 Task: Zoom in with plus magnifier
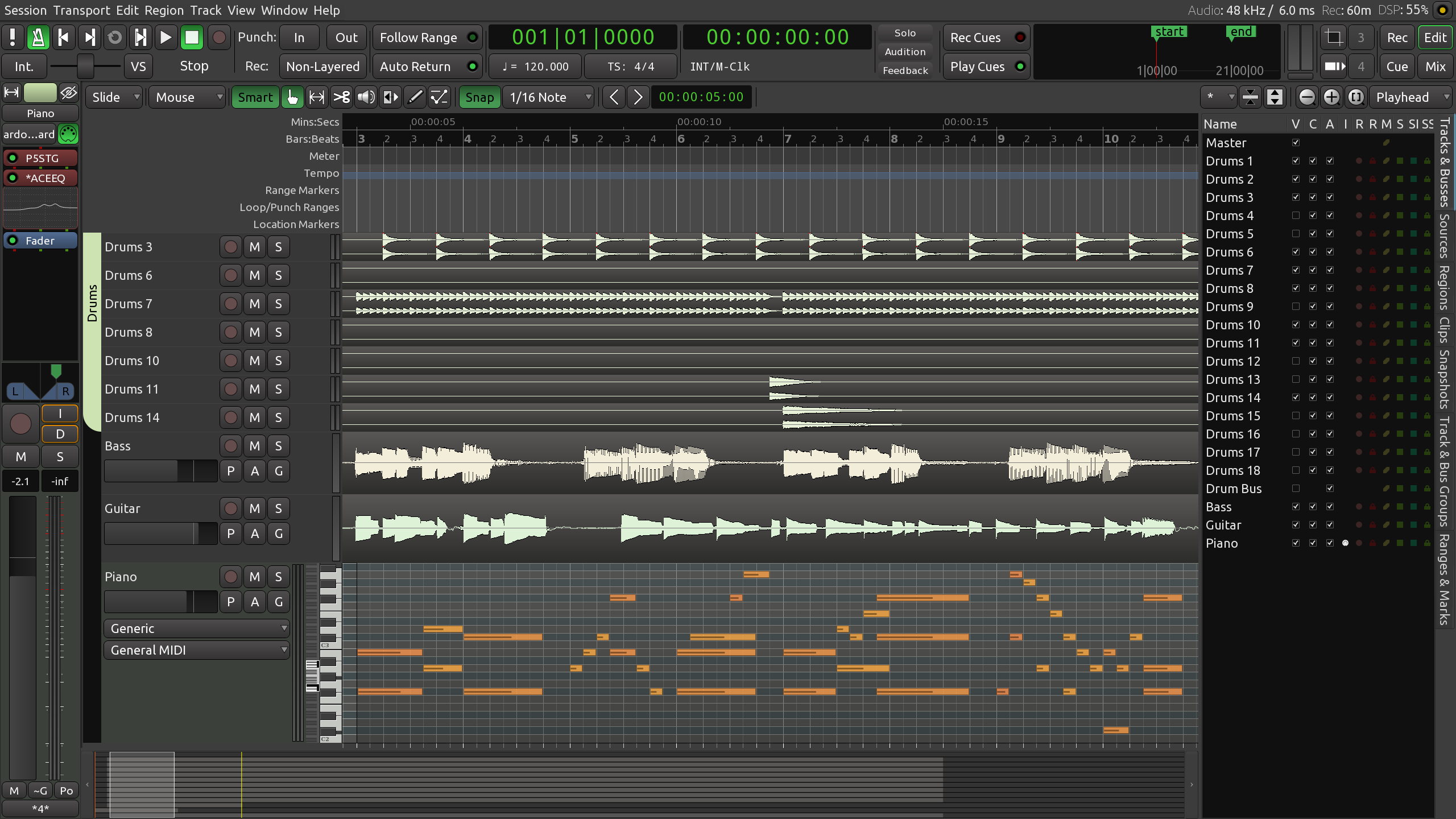(1331, 97)
